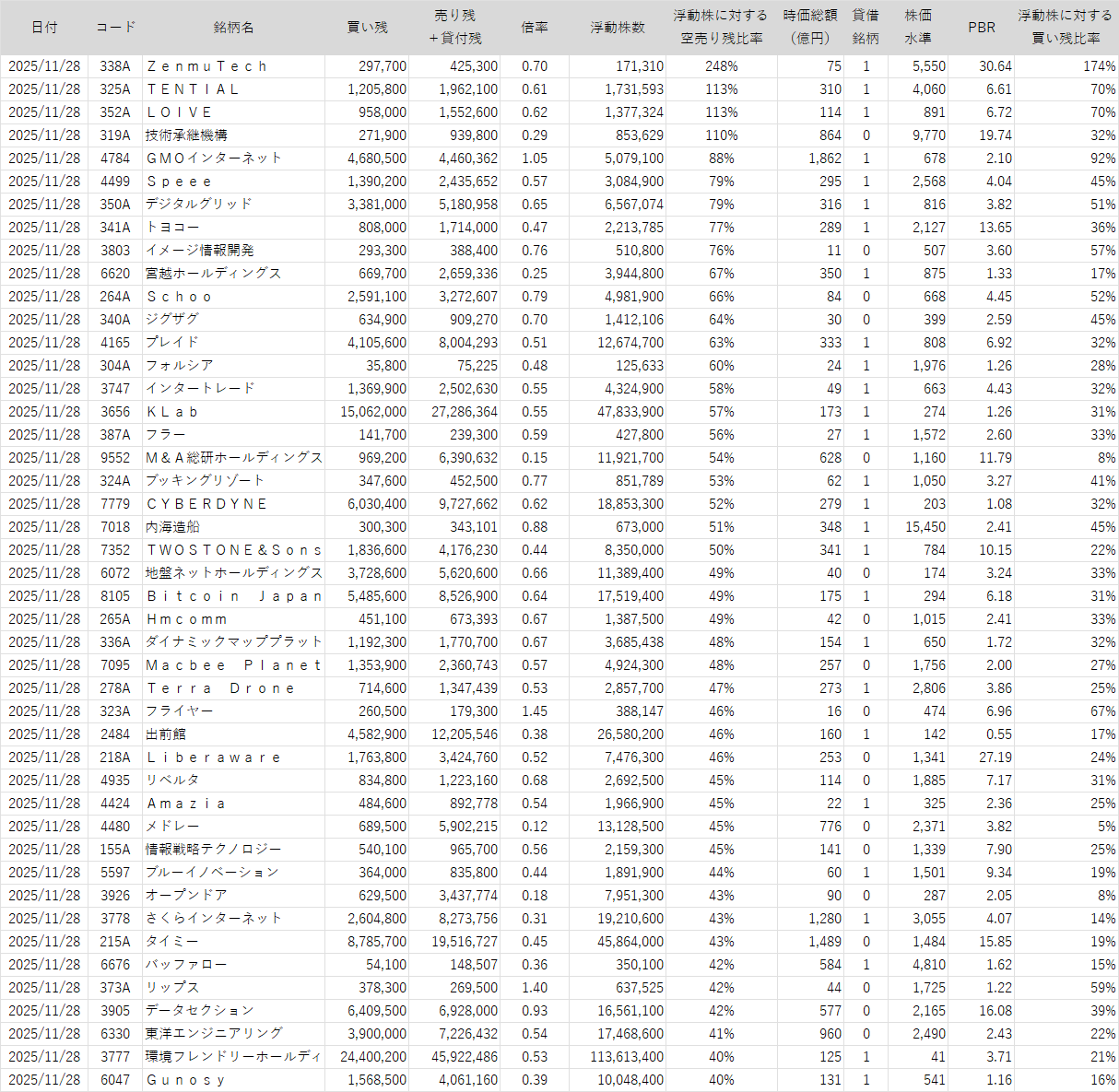Click the 時価総額(億円) column header
1119x1092 pixels.
pyautogui.click(x=810, y=28)
